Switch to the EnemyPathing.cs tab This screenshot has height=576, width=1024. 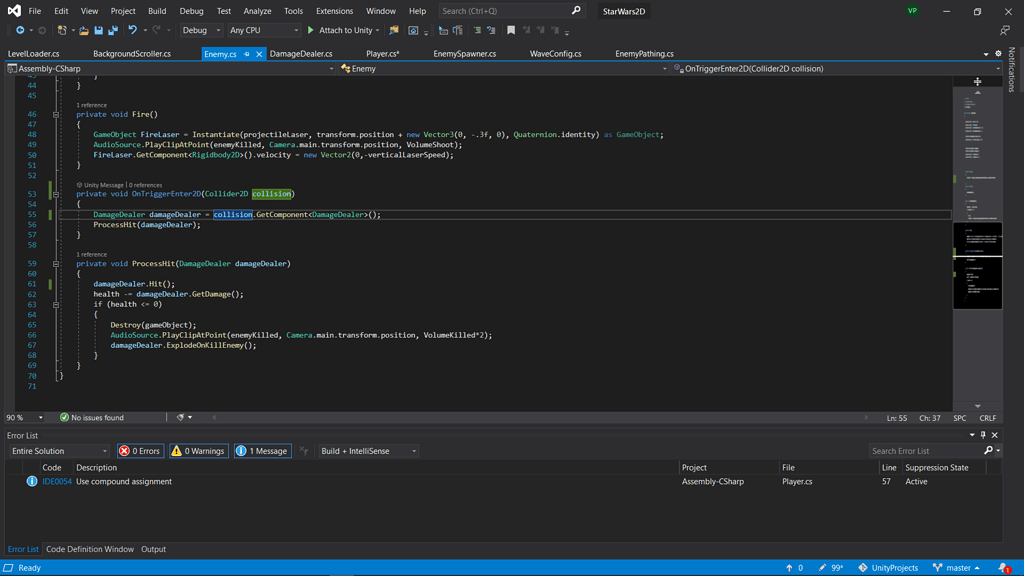coord(645,54)
